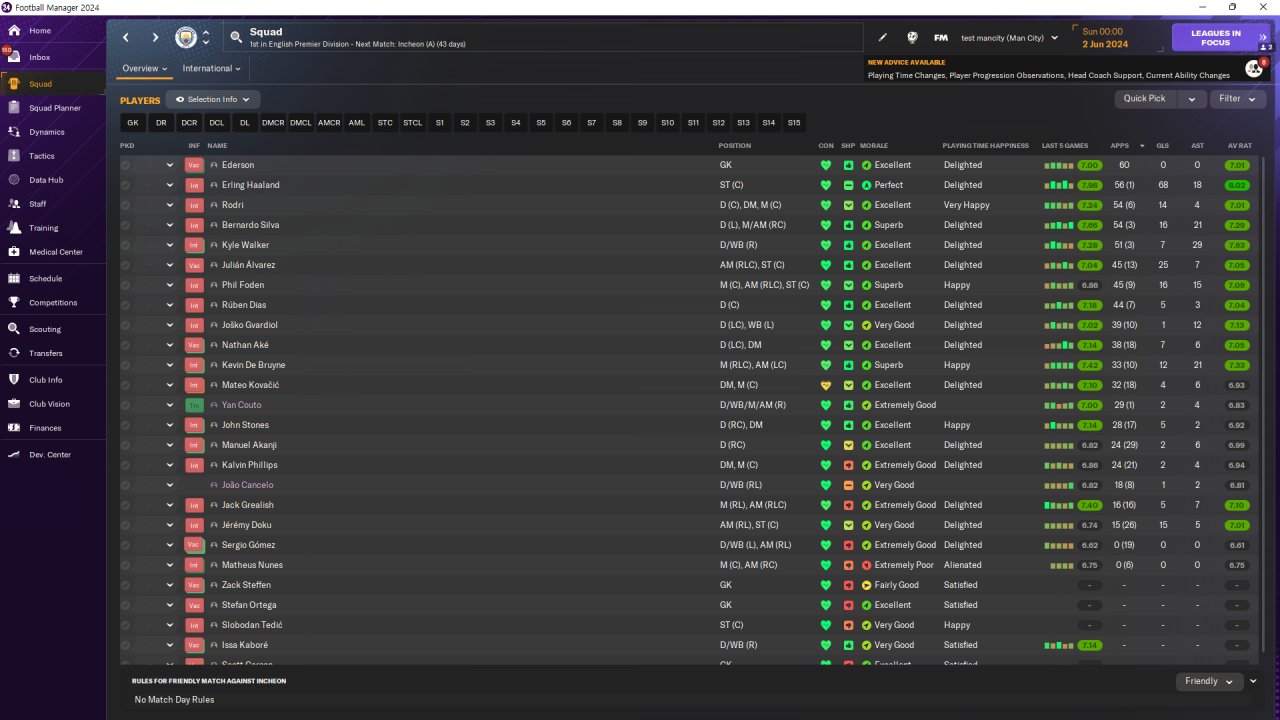
Task: Open the test mancity manager dropdown
Action: click(x=1009, y=38)
